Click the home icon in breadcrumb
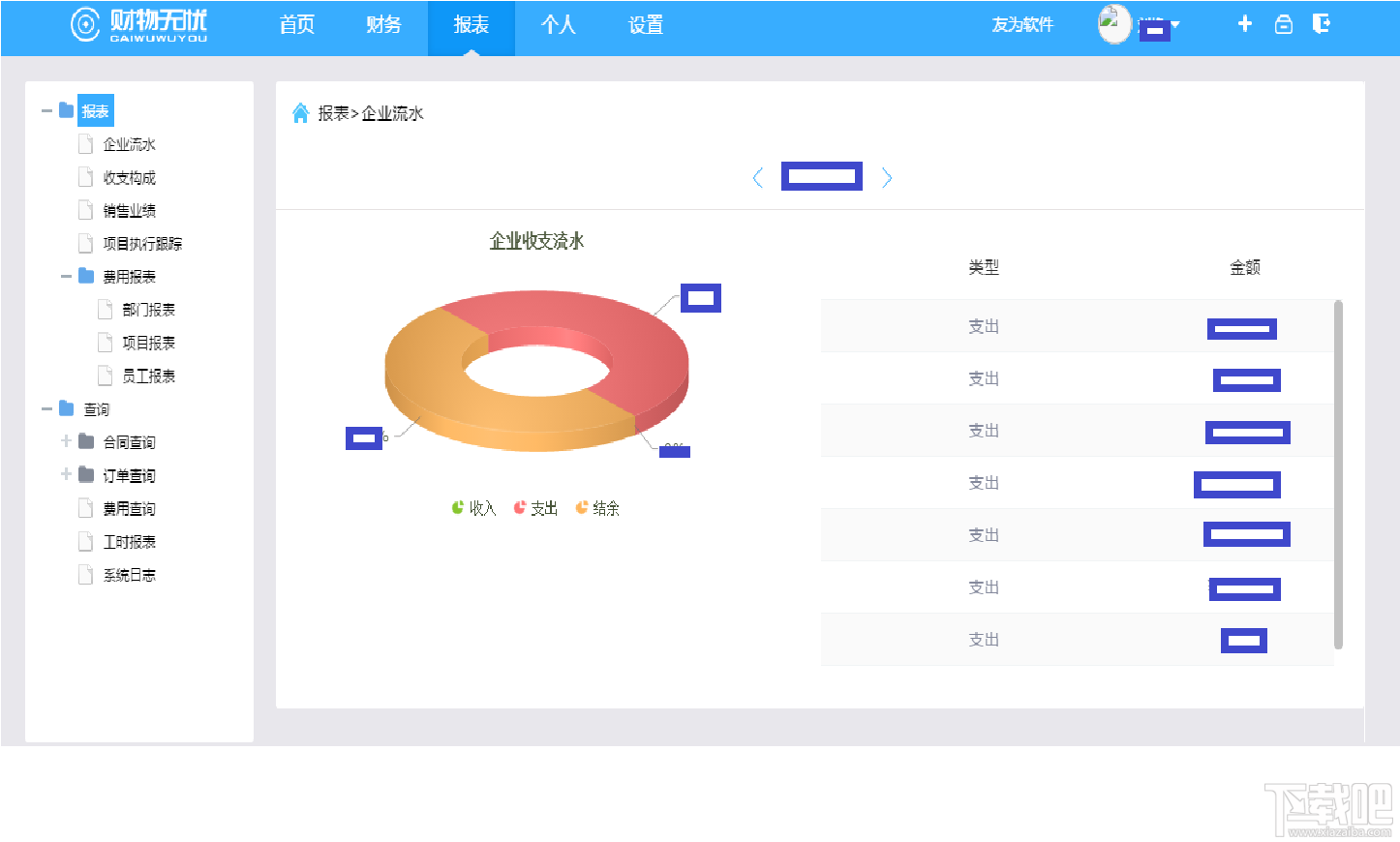 301,113
